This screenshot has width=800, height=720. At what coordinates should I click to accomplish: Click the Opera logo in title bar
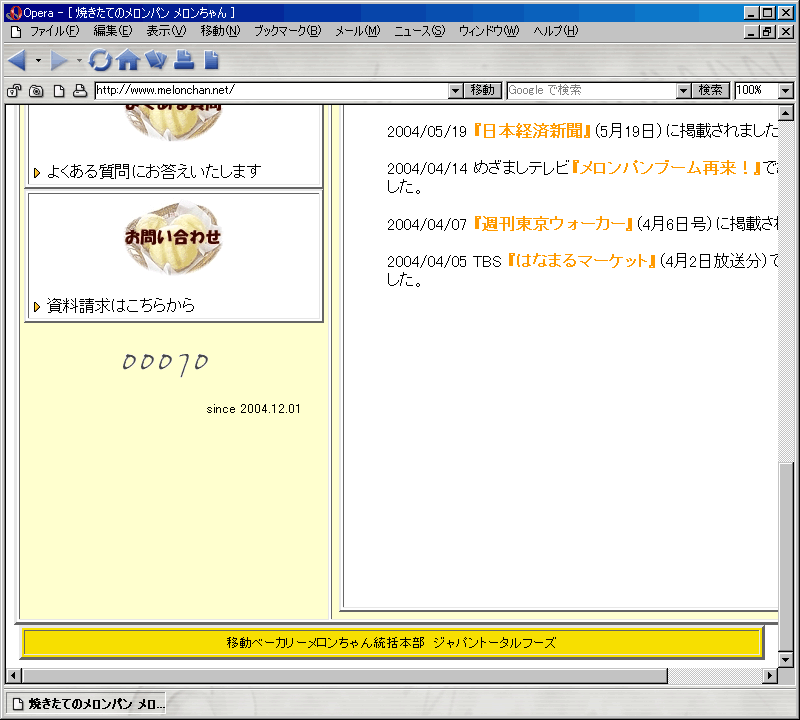click(x=14, y=13)
